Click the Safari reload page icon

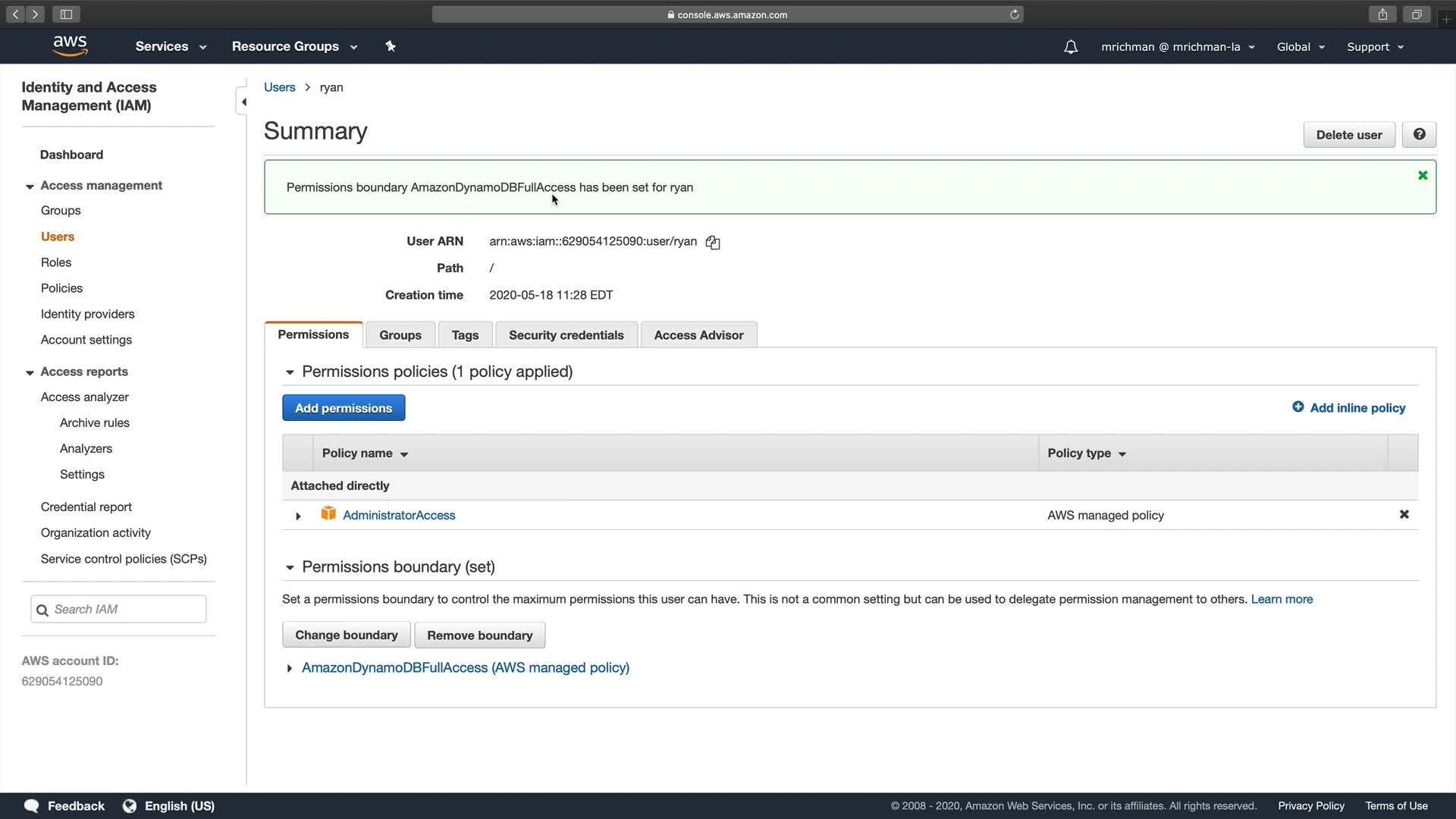1014,14
